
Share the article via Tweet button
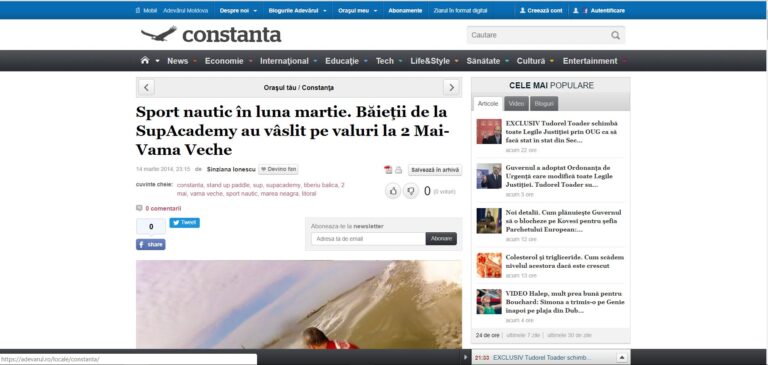tap(185, 222)
